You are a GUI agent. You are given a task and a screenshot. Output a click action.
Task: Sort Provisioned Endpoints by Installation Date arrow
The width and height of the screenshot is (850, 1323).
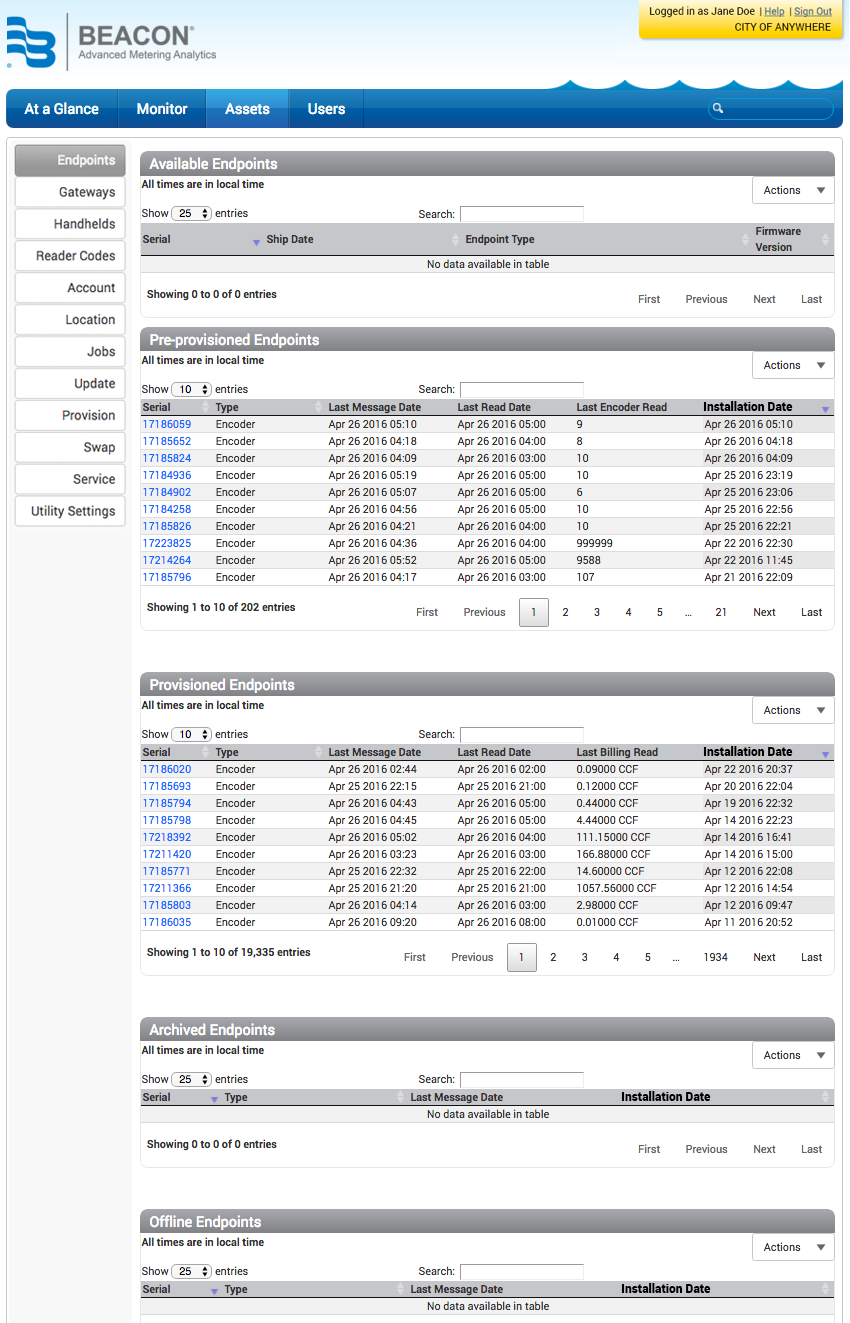click(826, 751)
